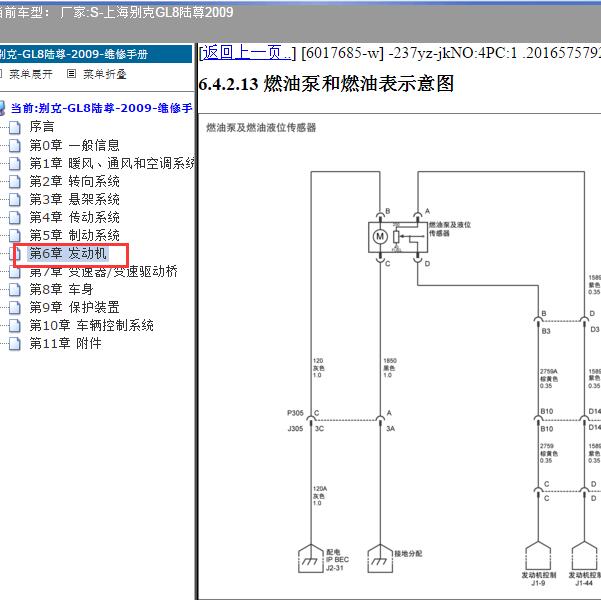
Task: Open chapter 第7章 变速器/变速驱动桥
Action: pos(103,271)
